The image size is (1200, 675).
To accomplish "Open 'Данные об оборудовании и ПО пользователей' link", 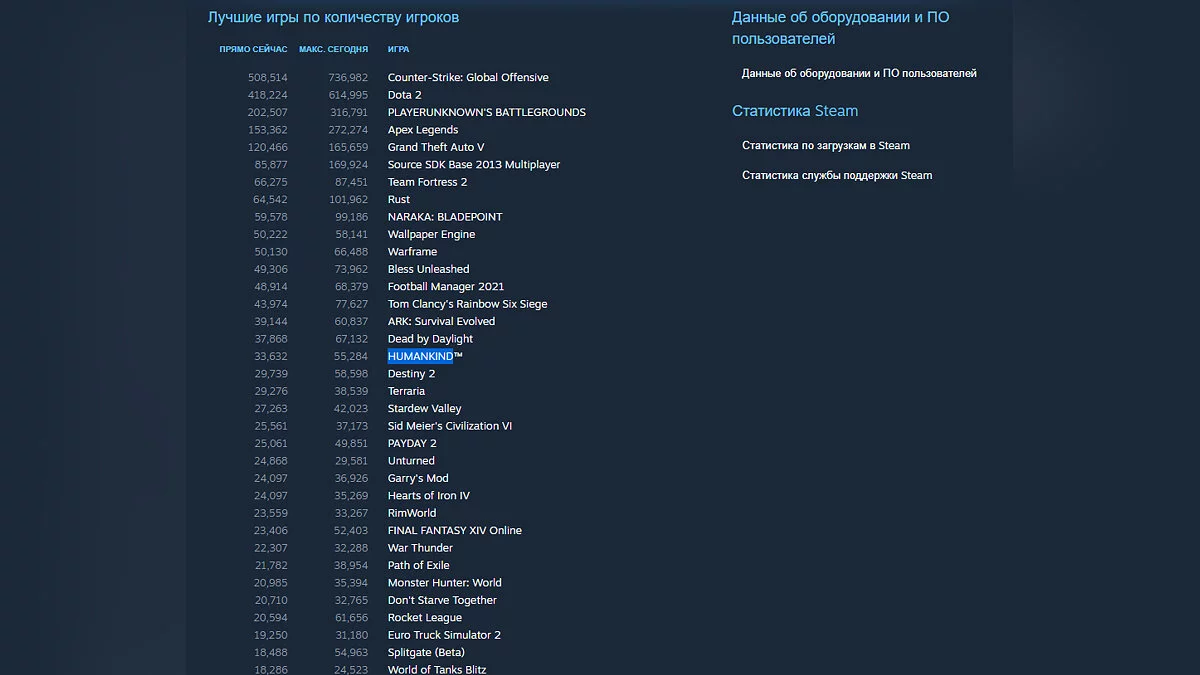I will point(859,73).
